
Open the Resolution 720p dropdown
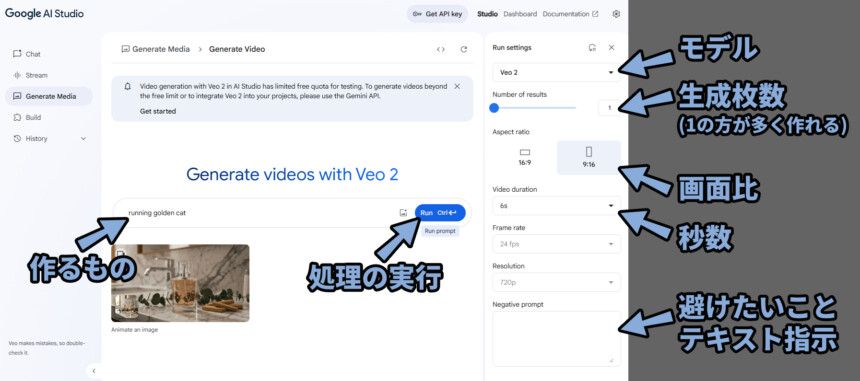point(557,282)
